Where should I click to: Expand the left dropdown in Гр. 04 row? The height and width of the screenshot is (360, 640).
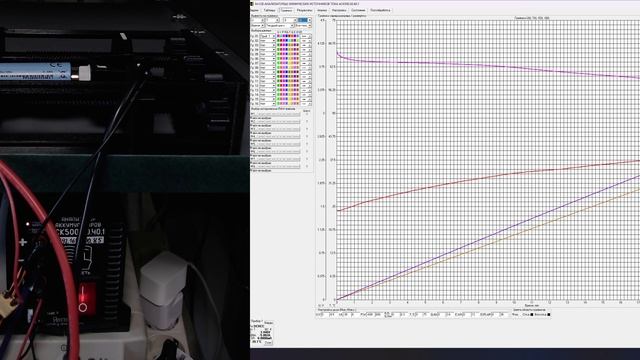pyautogui.click(x=267, y=50)
